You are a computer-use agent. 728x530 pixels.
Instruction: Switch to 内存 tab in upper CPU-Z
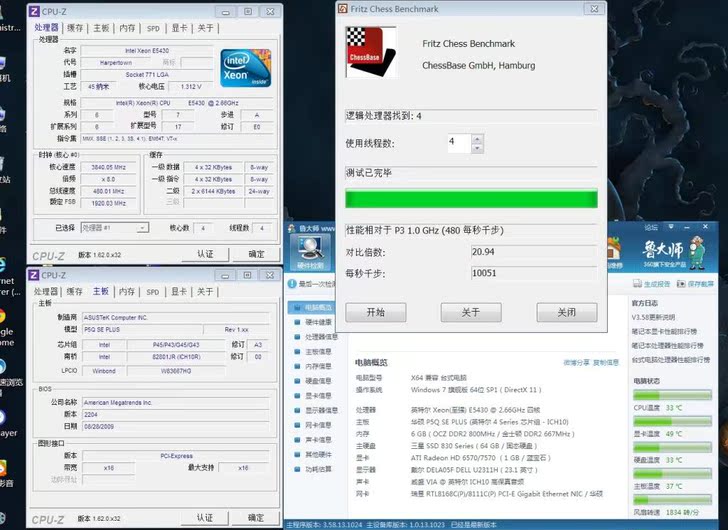[x=127, y=28]
